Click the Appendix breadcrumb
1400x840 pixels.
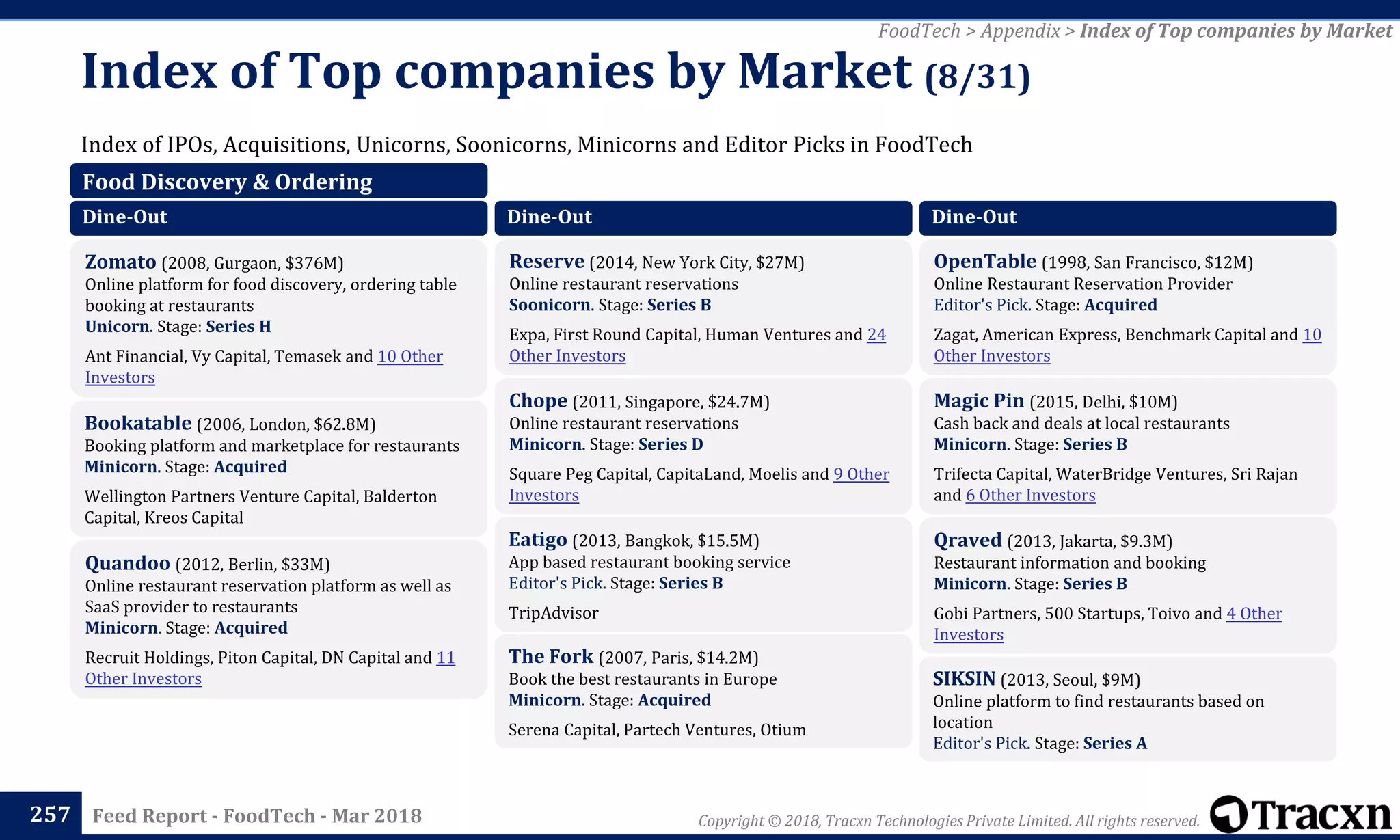coord(1020,31)
